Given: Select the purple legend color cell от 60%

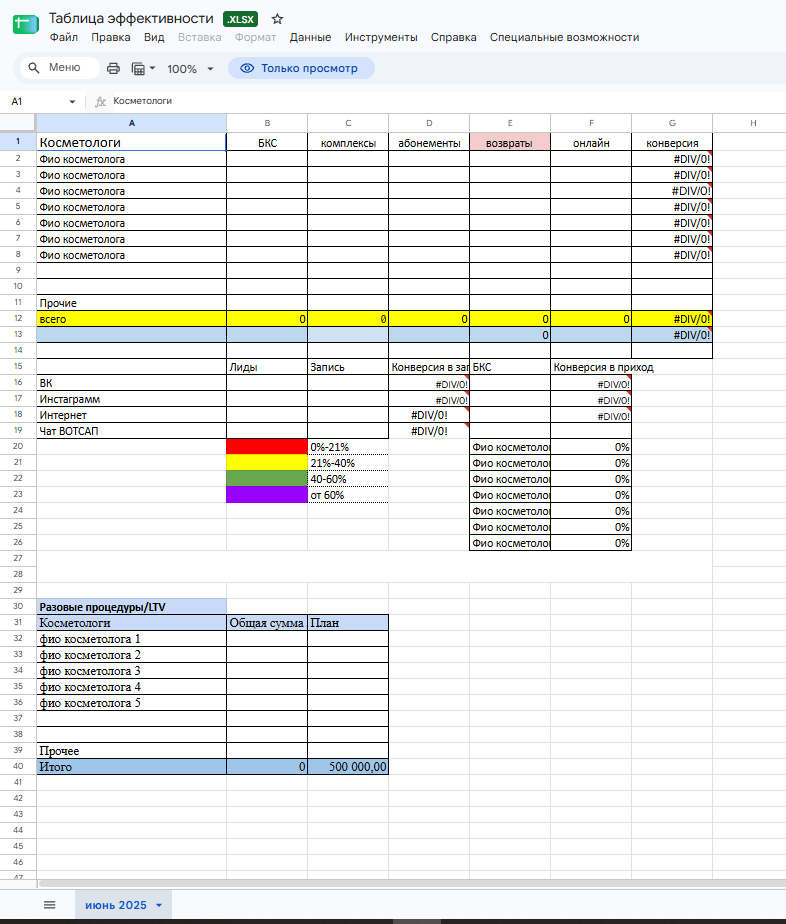Looking at the screenshot, I should tap(267, 494).
